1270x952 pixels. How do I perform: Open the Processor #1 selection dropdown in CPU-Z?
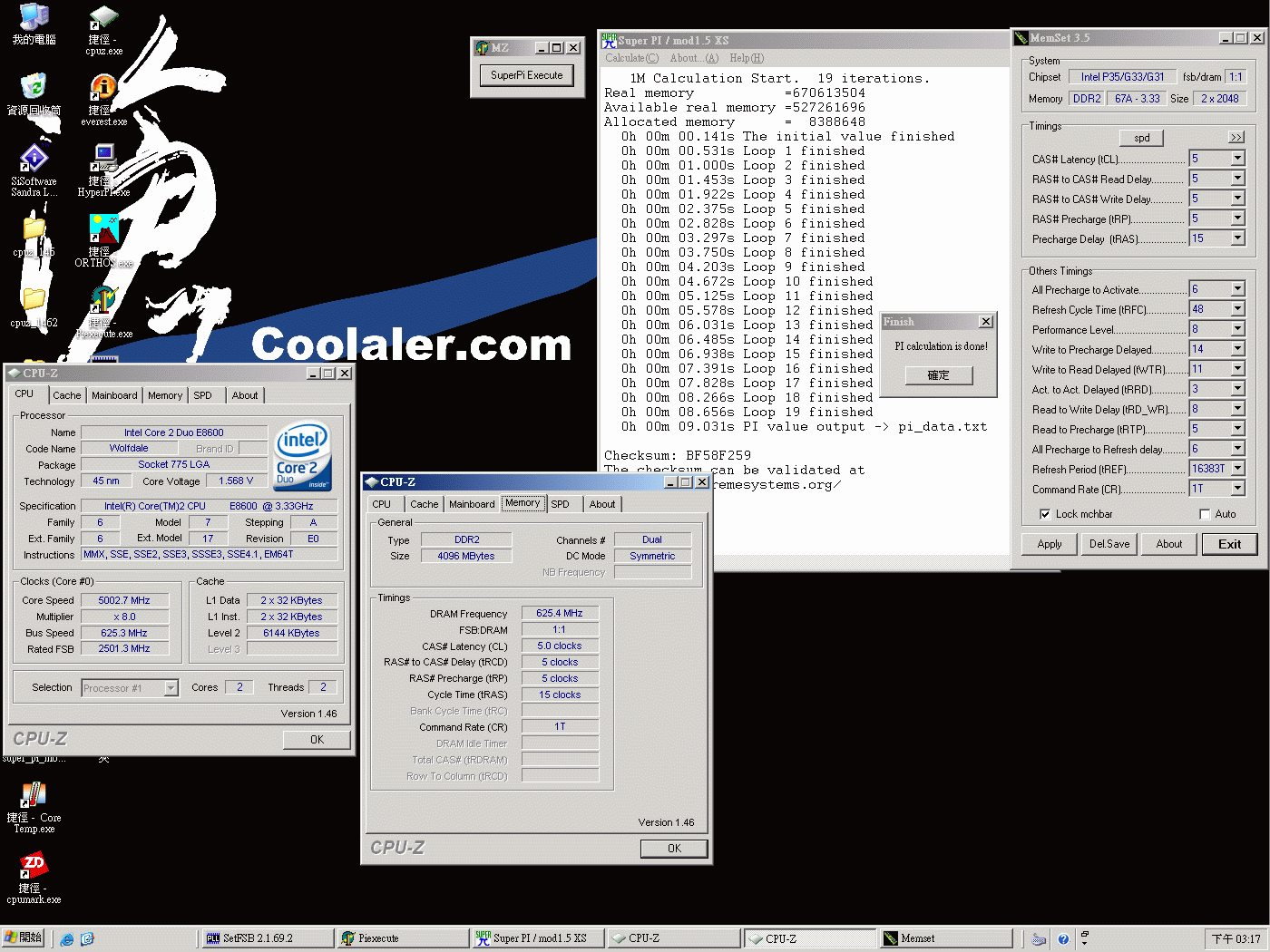[x=170, y=687]
